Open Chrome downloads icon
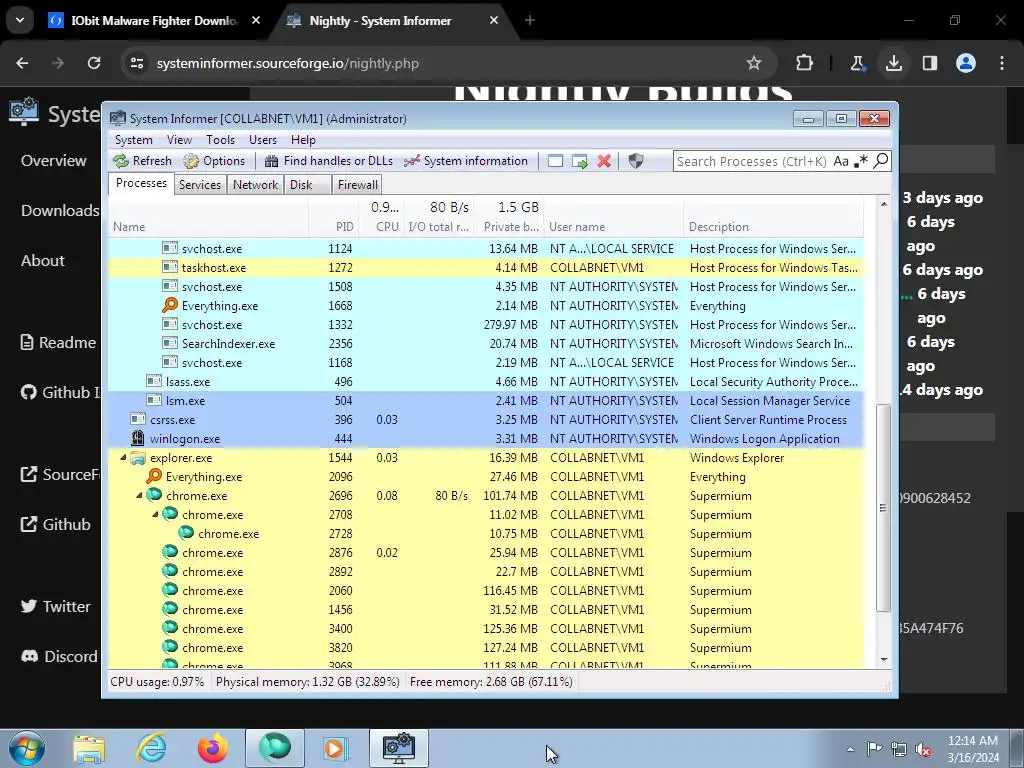 point(893,63)
